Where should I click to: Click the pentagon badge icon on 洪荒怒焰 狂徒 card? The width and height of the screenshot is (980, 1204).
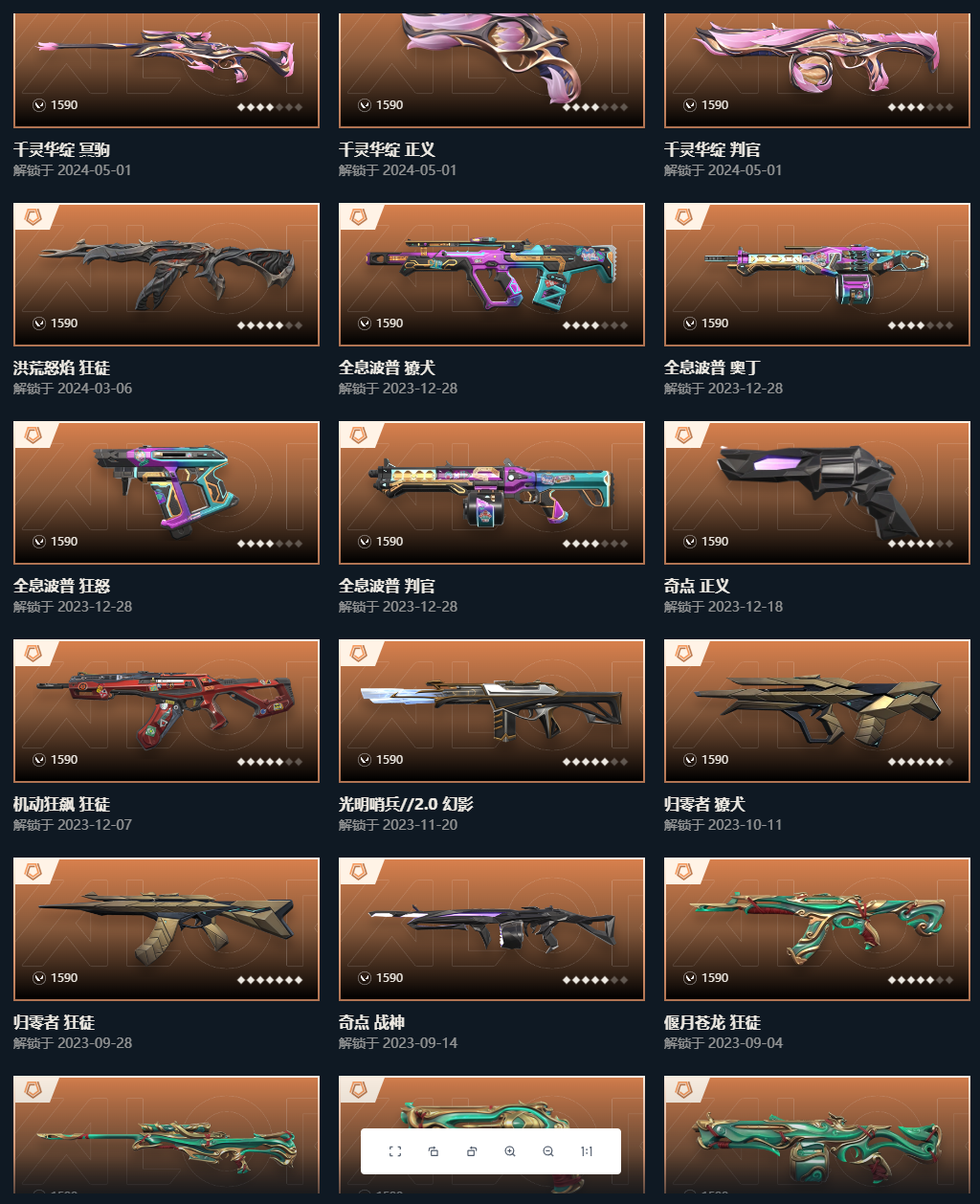33,217
